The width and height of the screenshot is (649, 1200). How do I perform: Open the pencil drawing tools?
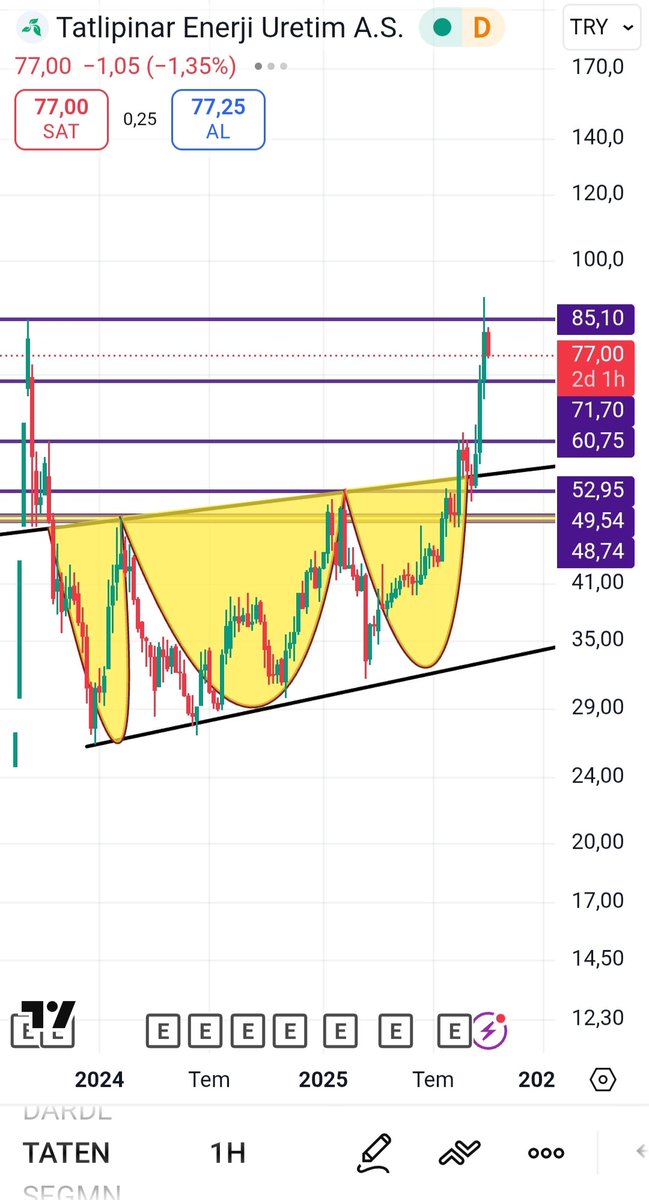point(373,1153)
